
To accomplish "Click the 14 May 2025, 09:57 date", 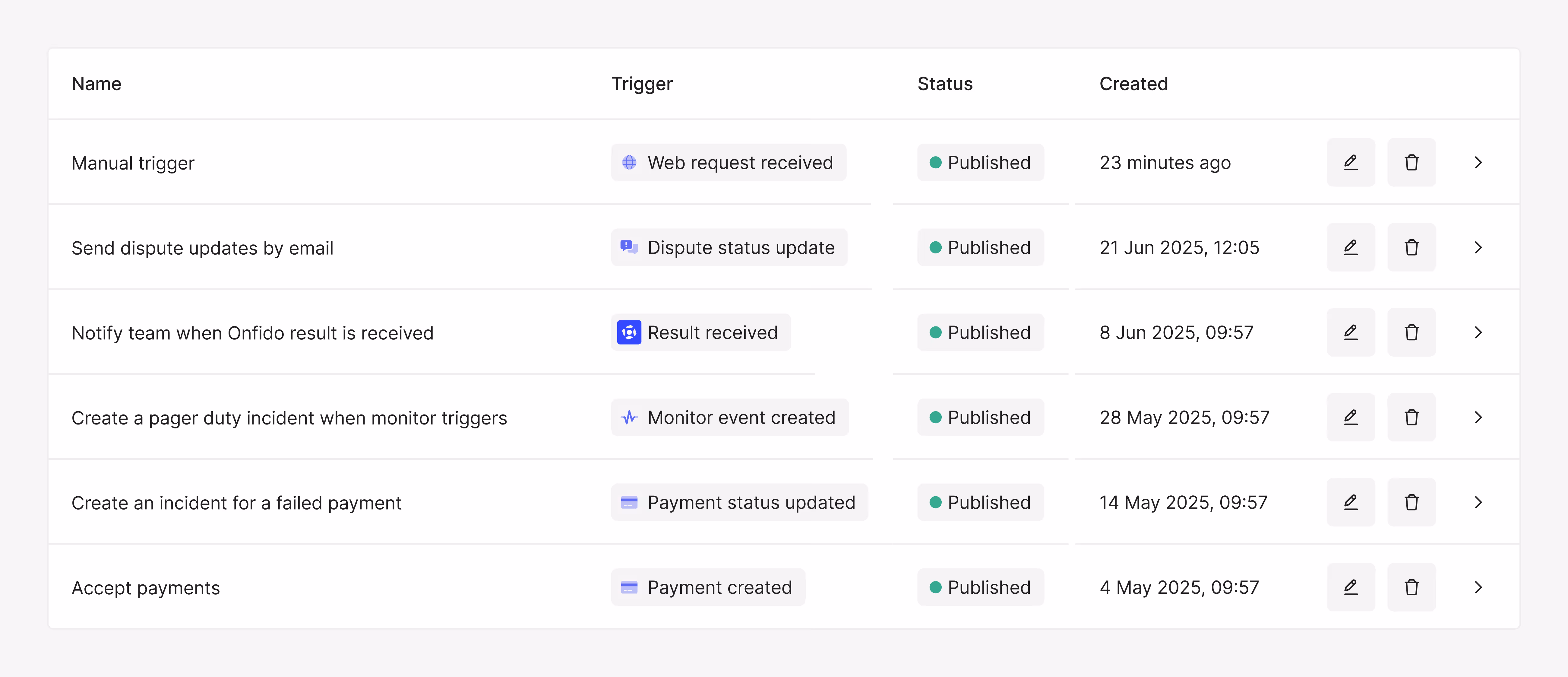I will pyautogui.click(x=1183, y=502).
